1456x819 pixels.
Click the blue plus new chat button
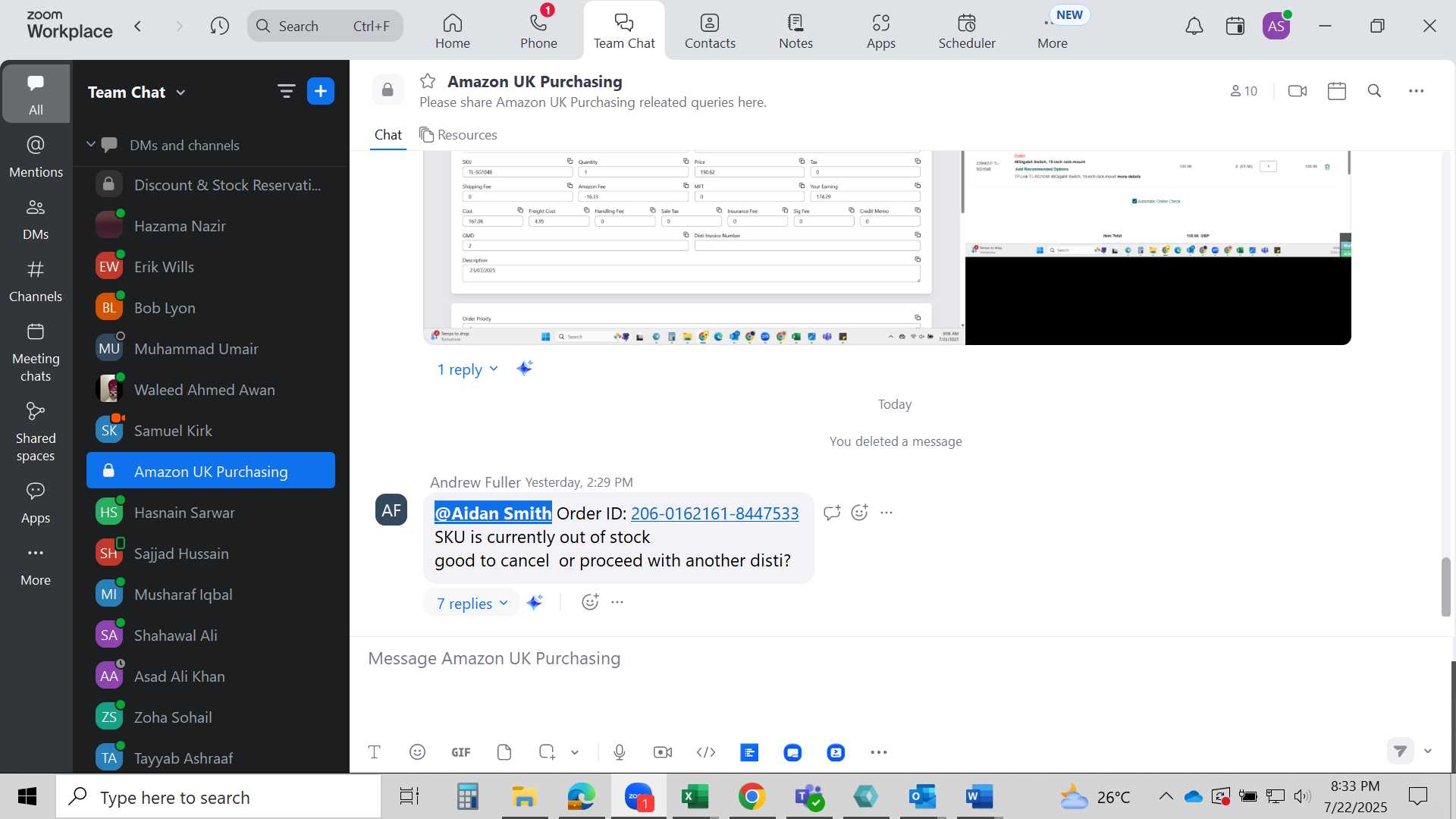pyautogui.click(x=321, y=92)
